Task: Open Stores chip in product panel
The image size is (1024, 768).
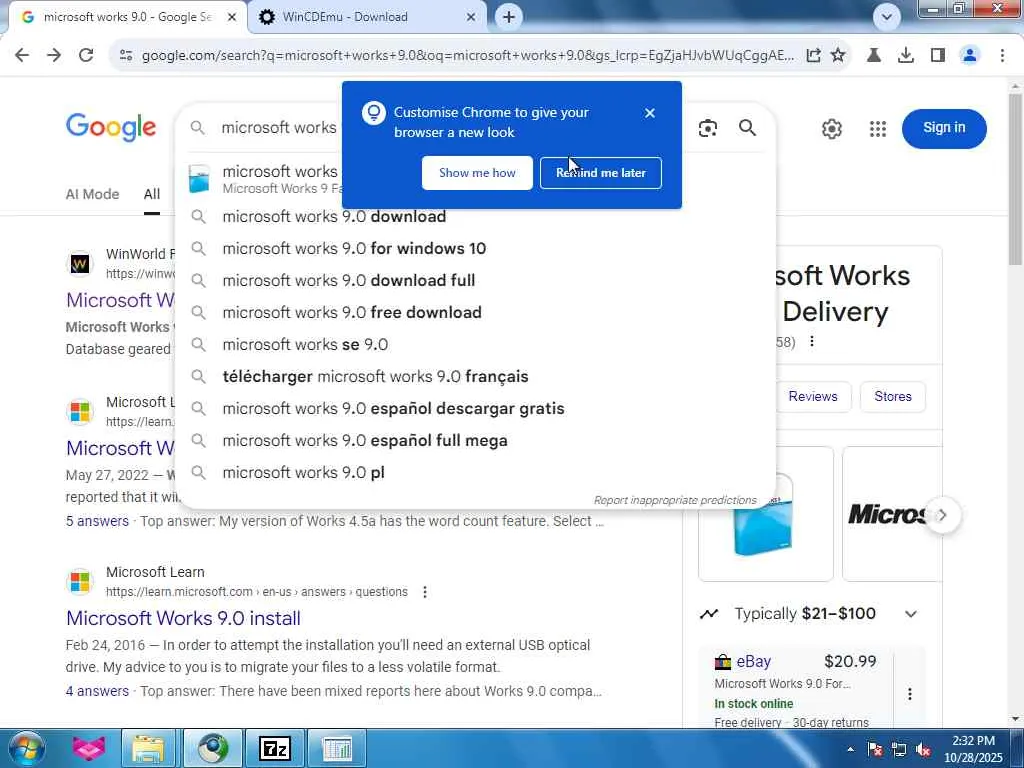Action: point(892,396)
